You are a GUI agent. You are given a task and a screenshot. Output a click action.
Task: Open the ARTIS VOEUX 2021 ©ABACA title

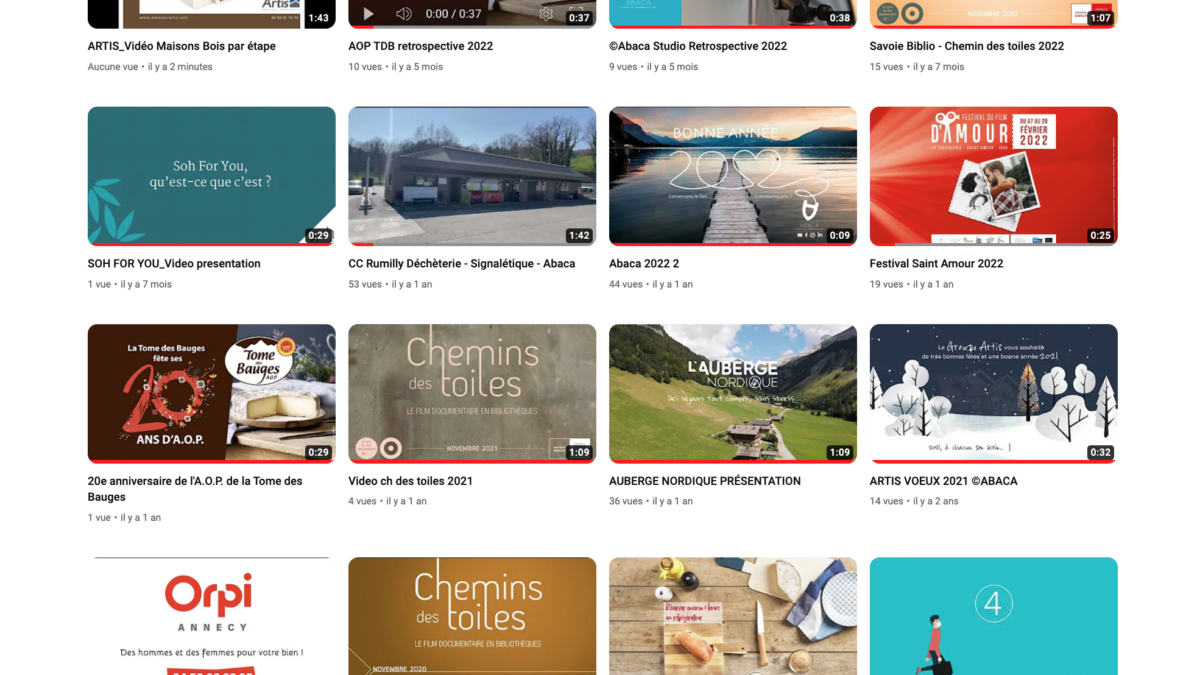(944, 481)
